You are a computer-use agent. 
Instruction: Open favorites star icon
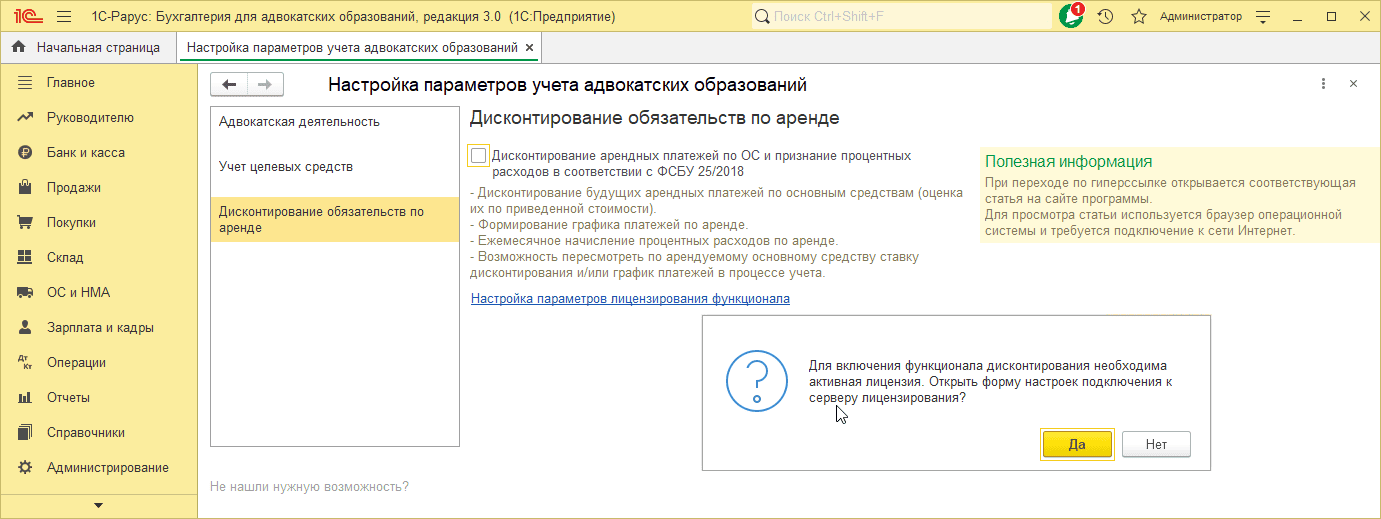[x=1138, y=17]
